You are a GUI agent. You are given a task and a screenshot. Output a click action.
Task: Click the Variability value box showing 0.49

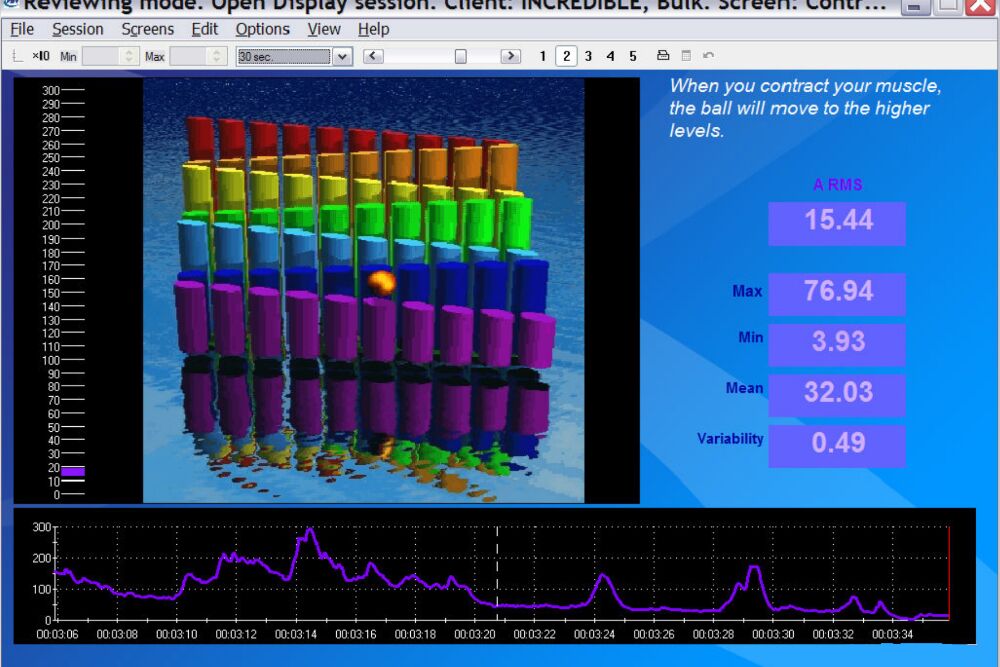pos(837,444)
